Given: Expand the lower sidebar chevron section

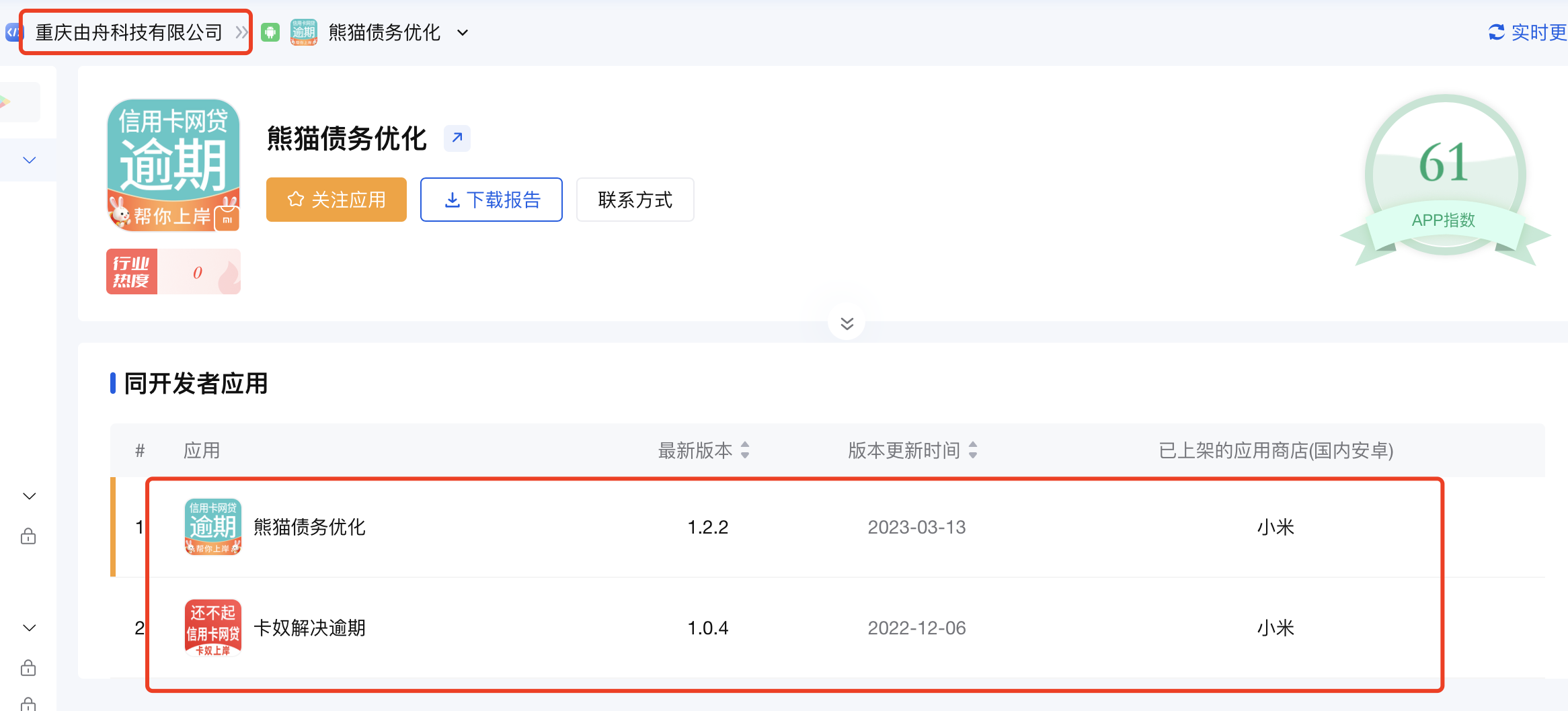Looking at the screenshot, I should click(x=29, y=628).
